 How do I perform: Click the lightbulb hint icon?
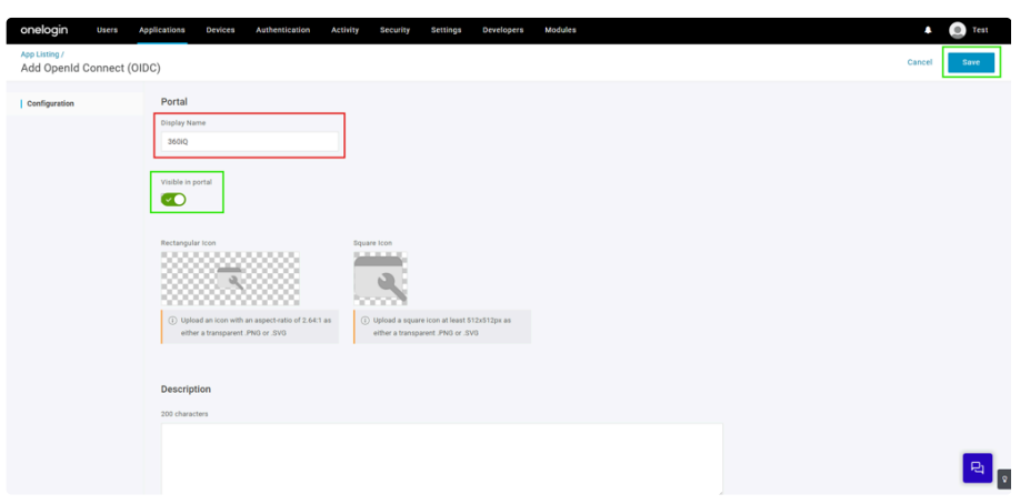(x=1004, y=477)
